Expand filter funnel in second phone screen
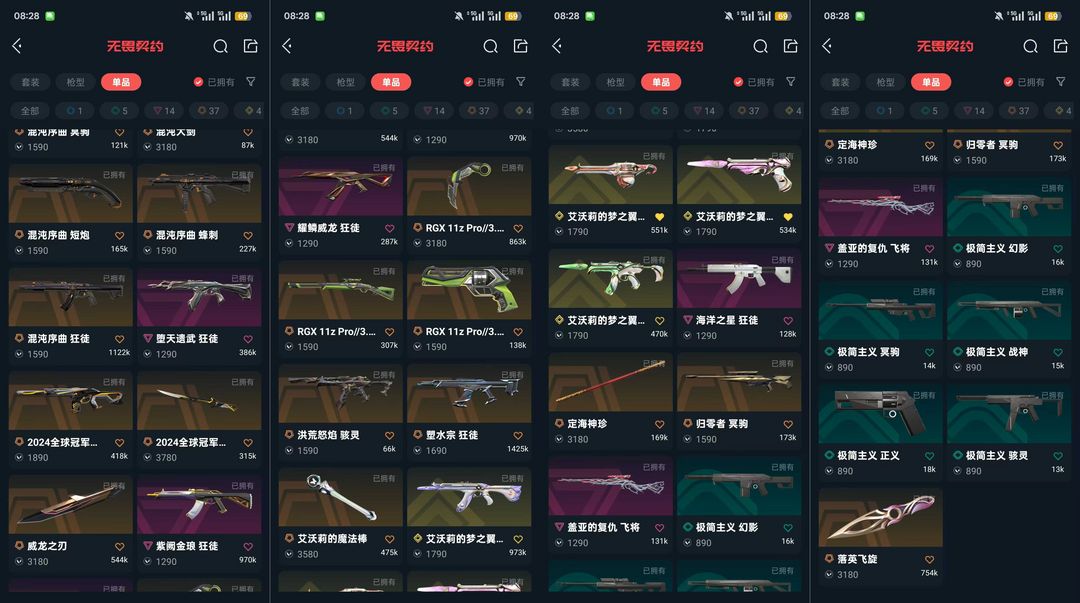The width and height of the screenshot is (1080, 603). (x=521, y=82)
